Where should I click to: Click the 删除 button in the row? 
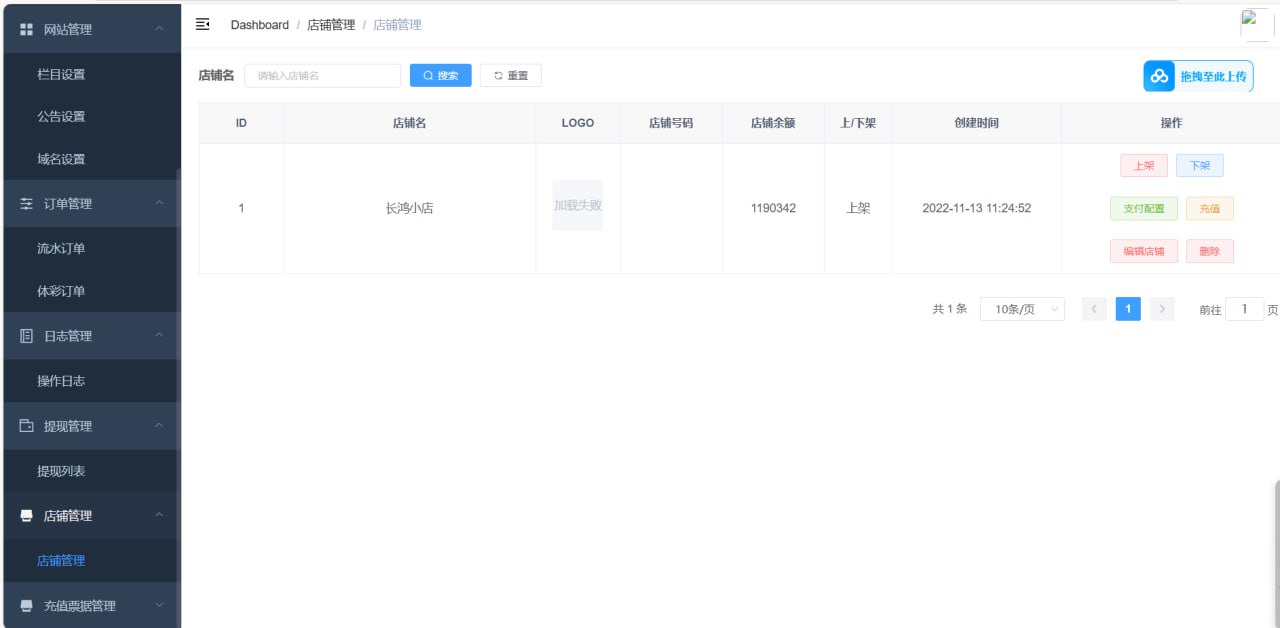pos(1209,252)
